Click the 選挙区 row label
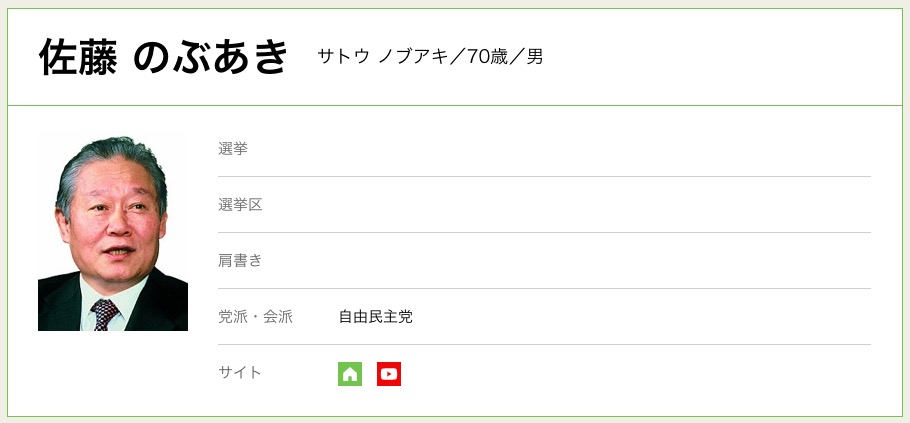Viewport: 910px width, 423px height. coord(240,205)
